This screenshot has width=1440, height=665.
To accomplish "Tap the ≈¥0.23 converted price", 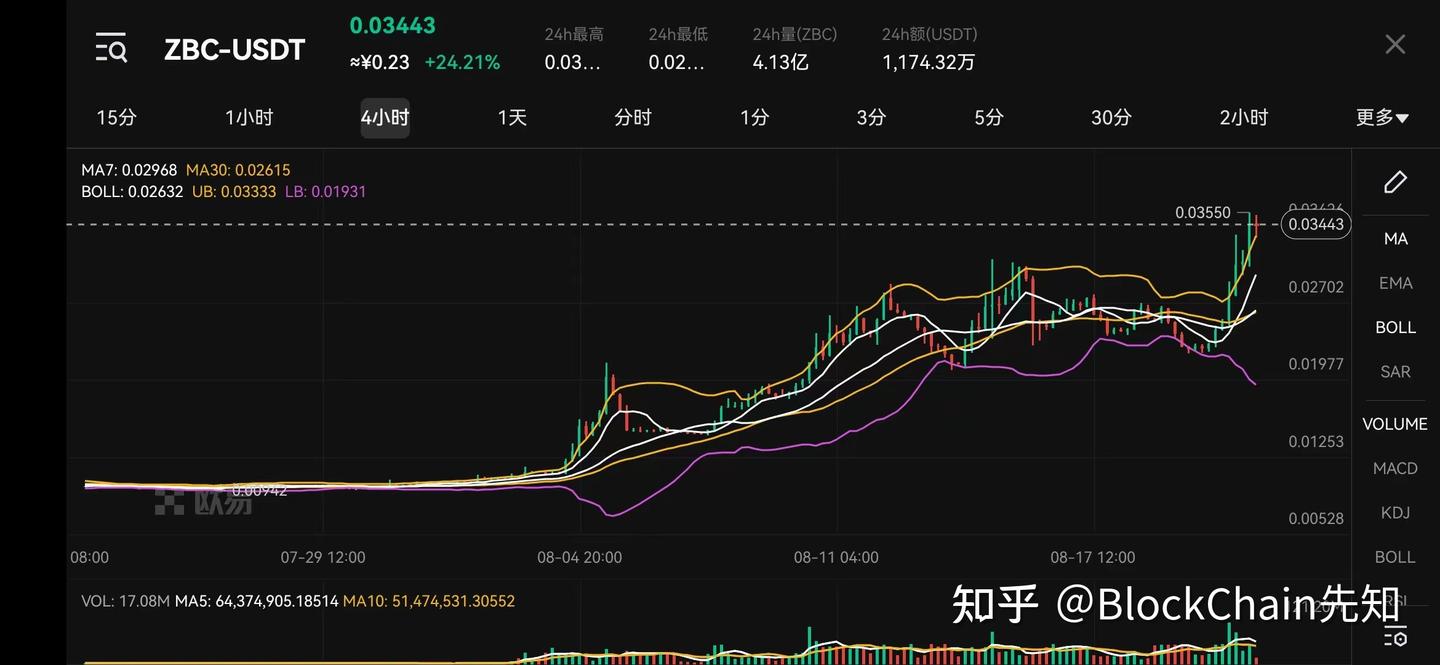I will (380, 62).
